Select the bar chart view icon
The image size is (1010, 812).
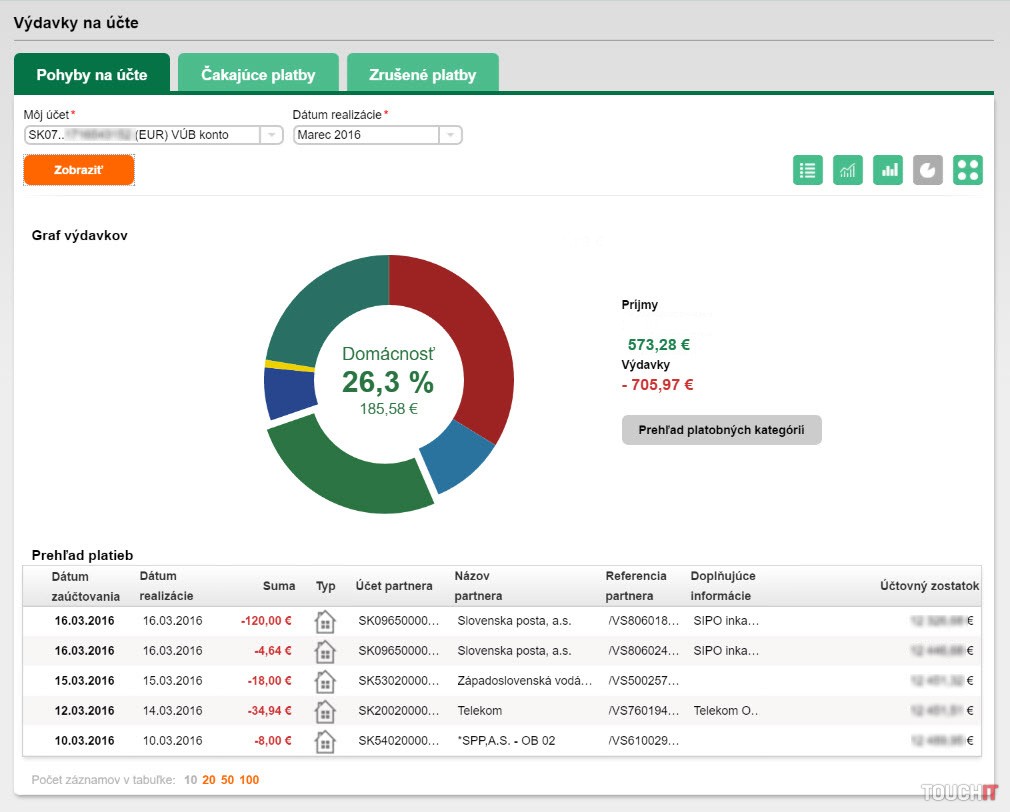click(x=888, y=170)
